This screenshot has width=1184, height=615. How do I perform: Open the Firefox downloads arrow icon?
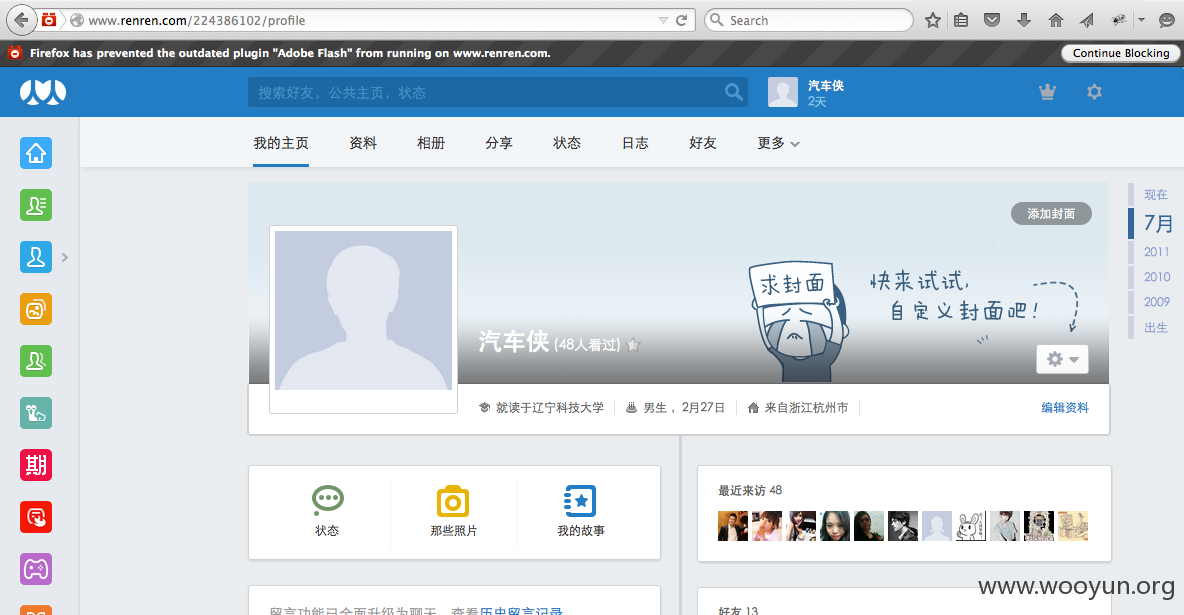coord(1024,20)
